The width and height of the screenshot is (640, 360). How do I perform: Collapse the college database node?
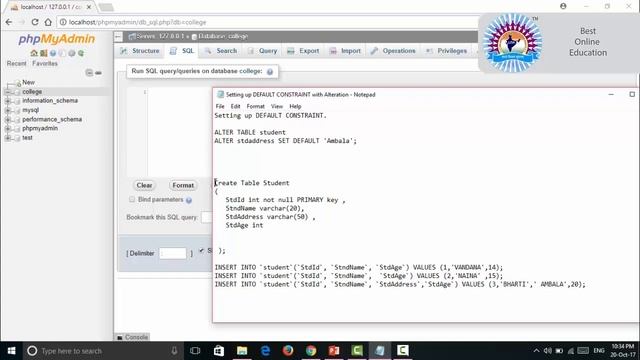coord(7,92)
